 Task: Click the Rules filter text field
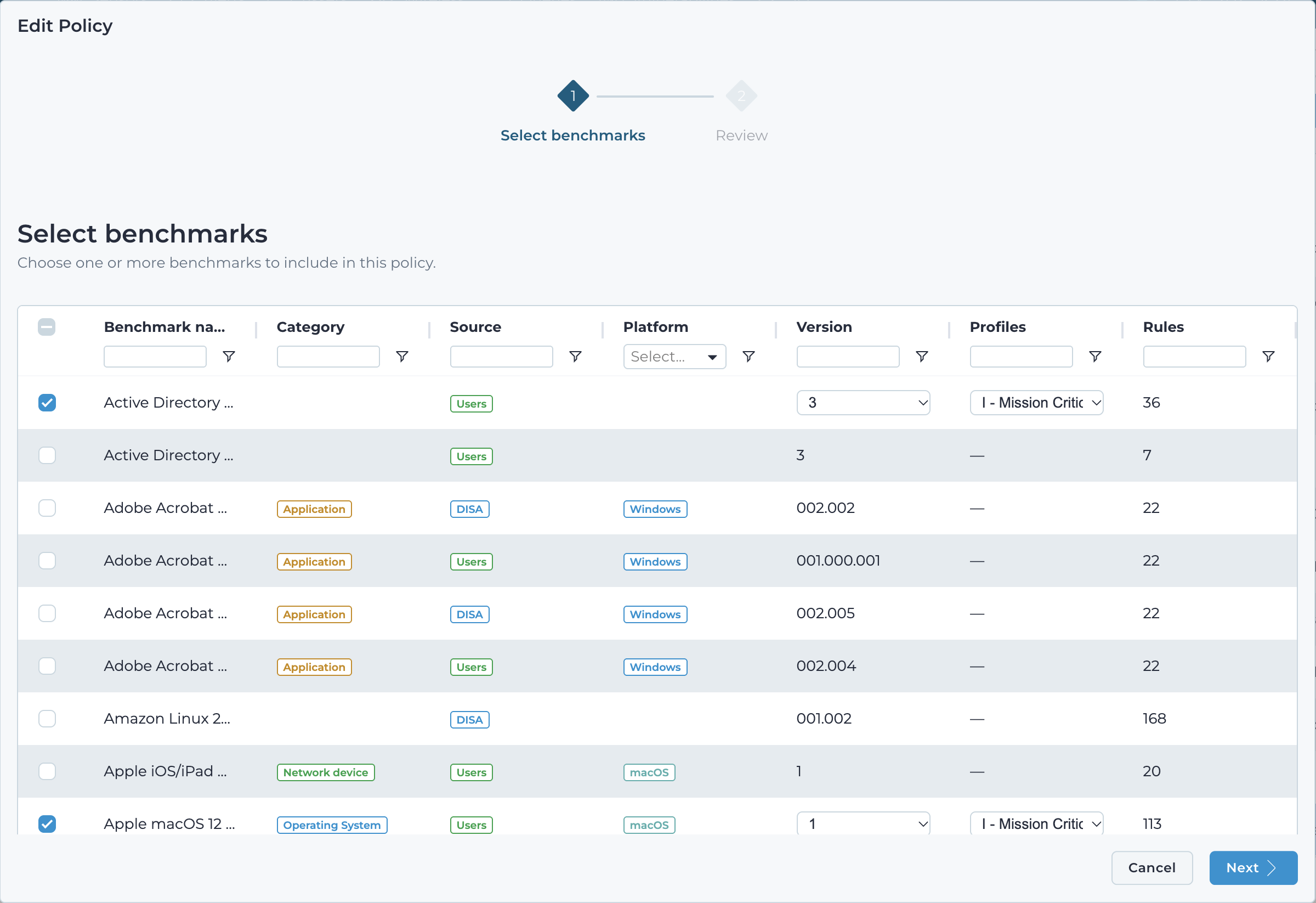coord(1194,357)
